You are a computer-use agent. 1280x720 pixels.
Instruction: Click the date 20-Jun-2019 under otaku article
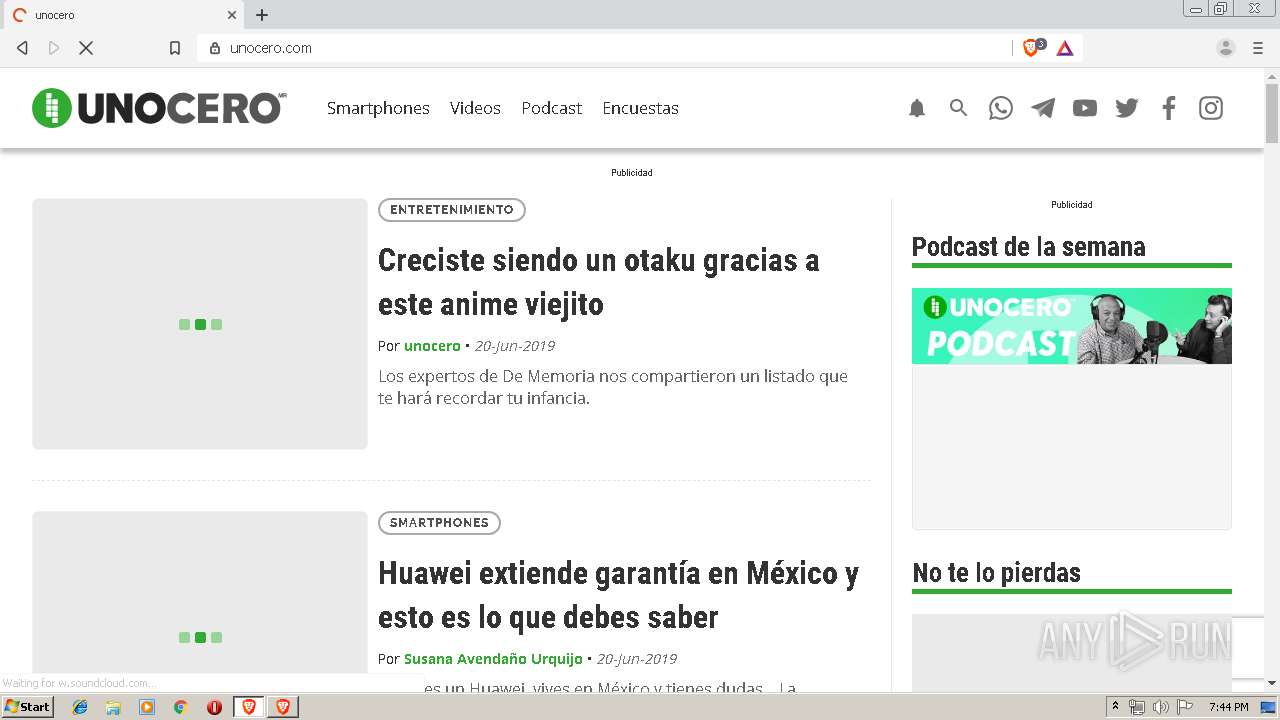click(515, 346)
